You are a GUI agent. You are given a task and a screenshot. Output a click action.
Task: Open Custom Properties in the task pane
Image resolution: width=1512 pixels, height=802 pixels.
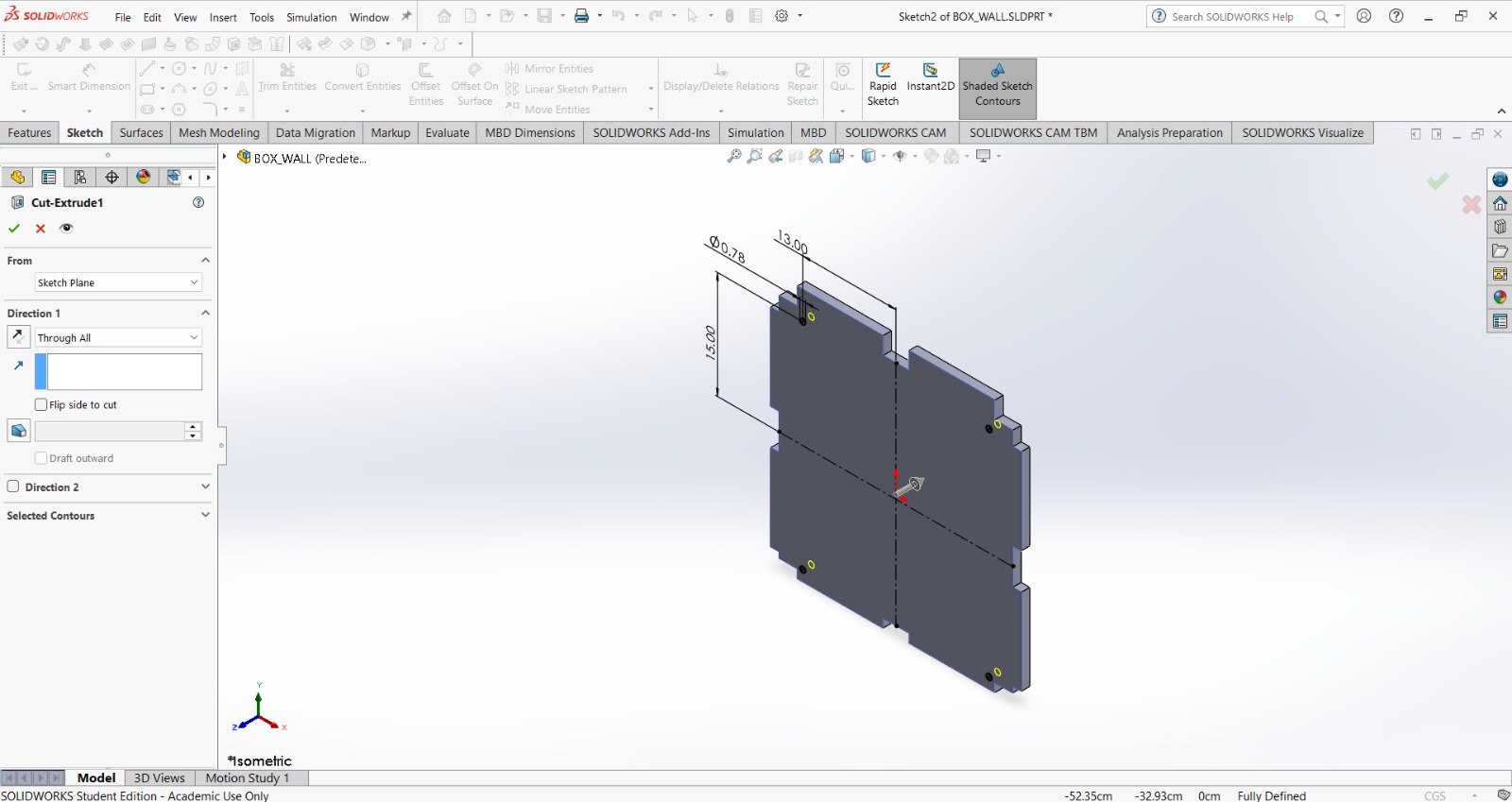(x=1500, y=321)
